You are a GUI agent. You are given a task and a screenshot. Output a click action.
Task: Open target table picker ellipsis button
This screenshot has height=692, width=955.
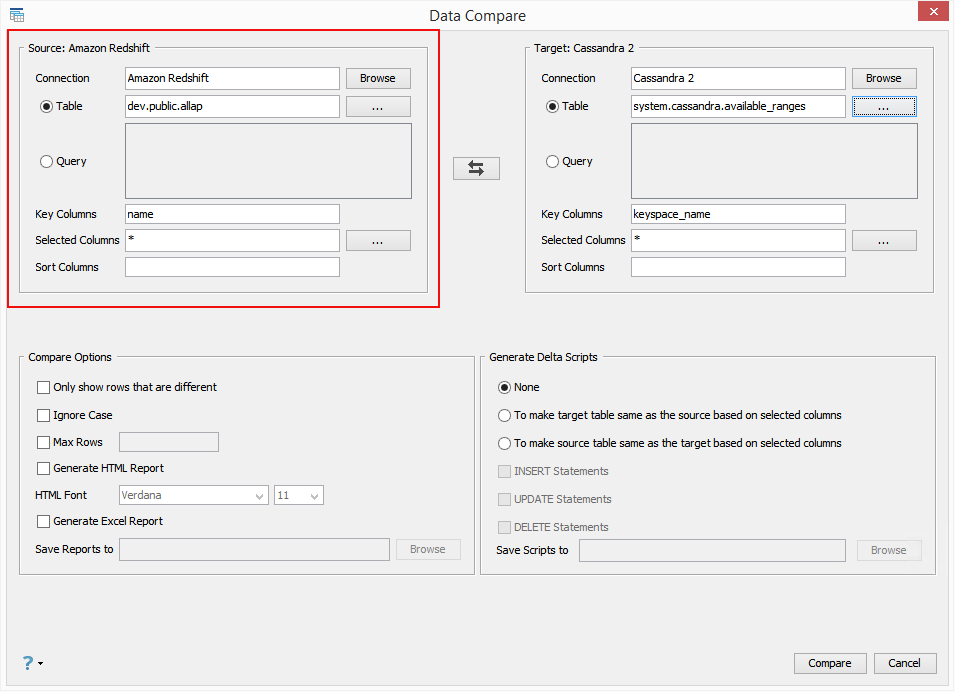[884, 107]
